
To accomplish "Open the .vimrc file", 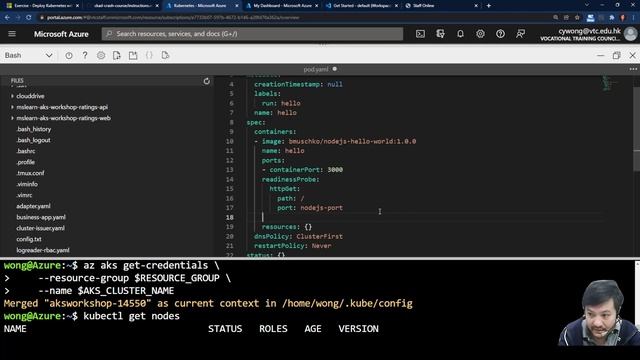I will [24, 196].
